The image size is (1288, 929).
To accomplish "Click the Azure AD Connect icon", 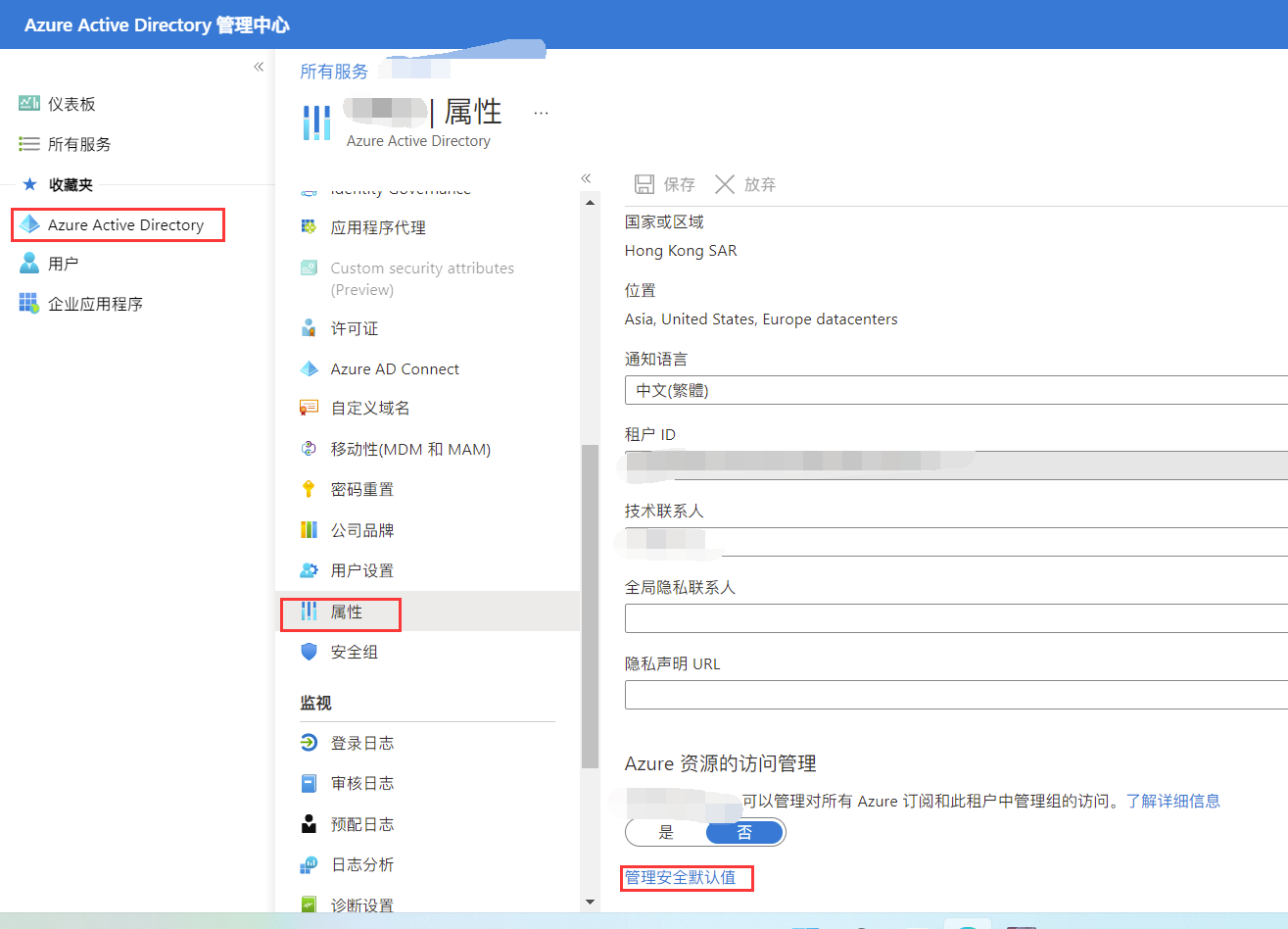I will [309, 368].
